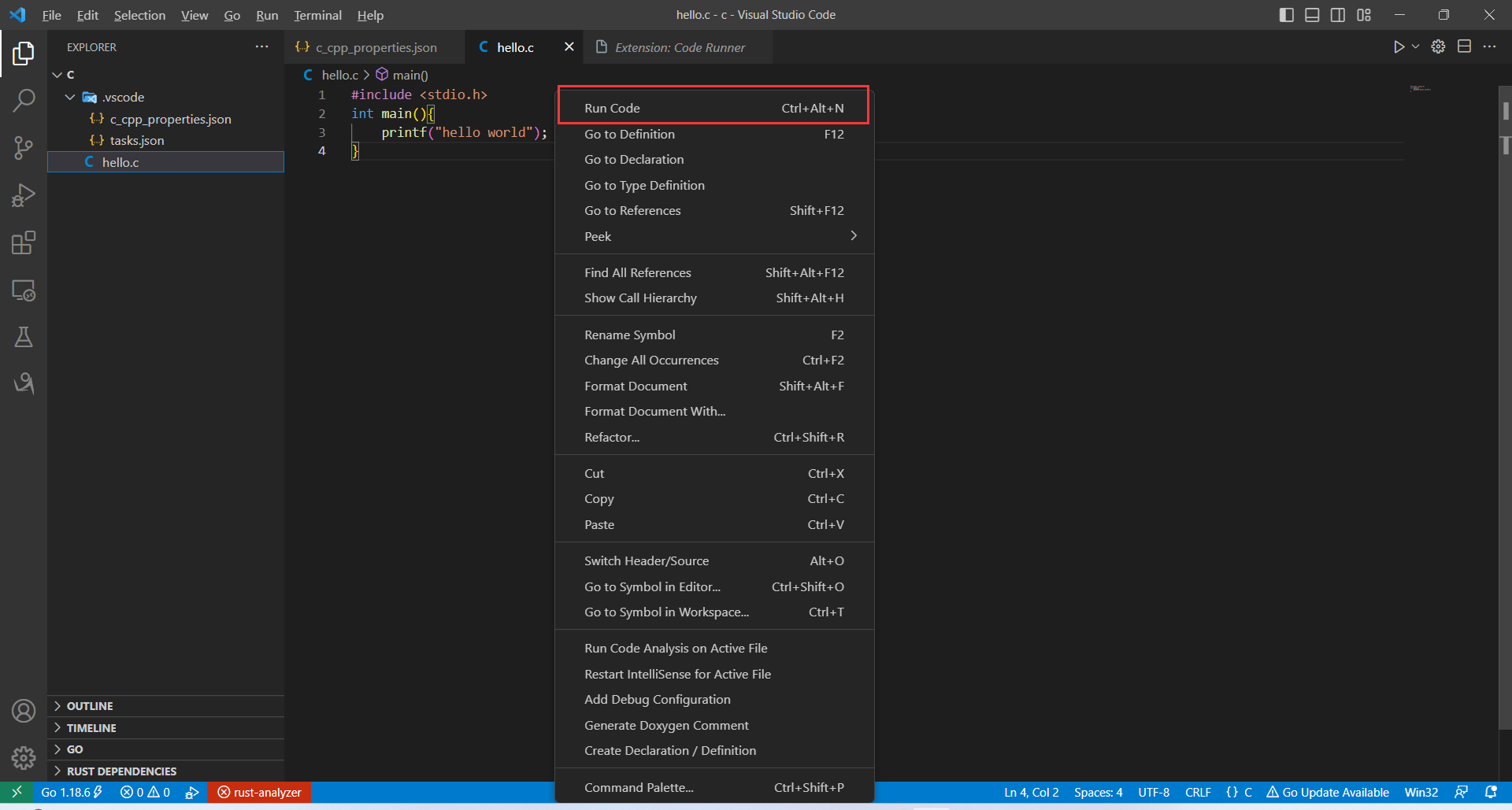Click the status bar run debug icon
The image size is (1512, 810).
coord(192,792)
